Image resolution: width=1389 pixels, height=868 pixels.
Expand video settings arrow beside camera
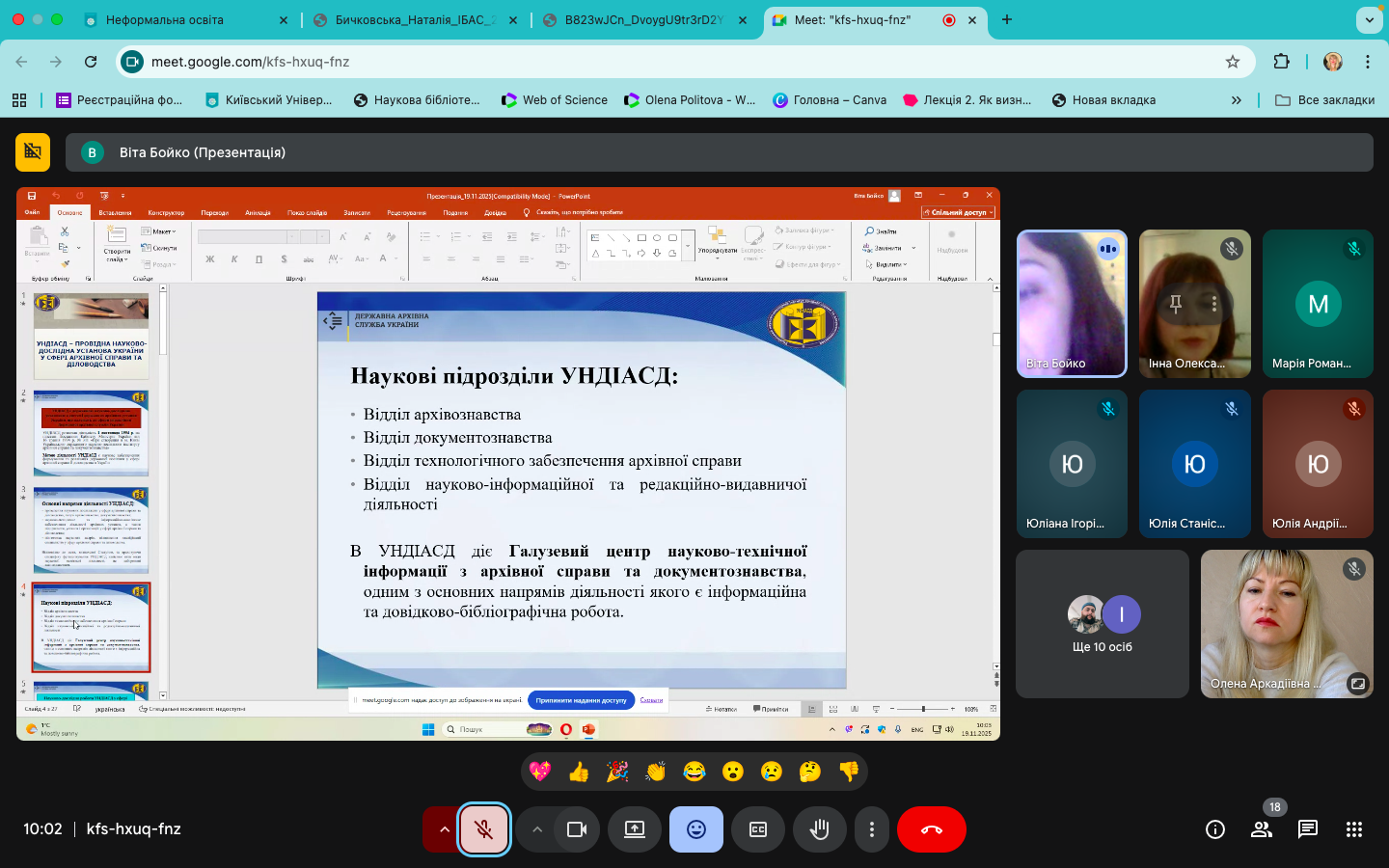click(537, 829)
